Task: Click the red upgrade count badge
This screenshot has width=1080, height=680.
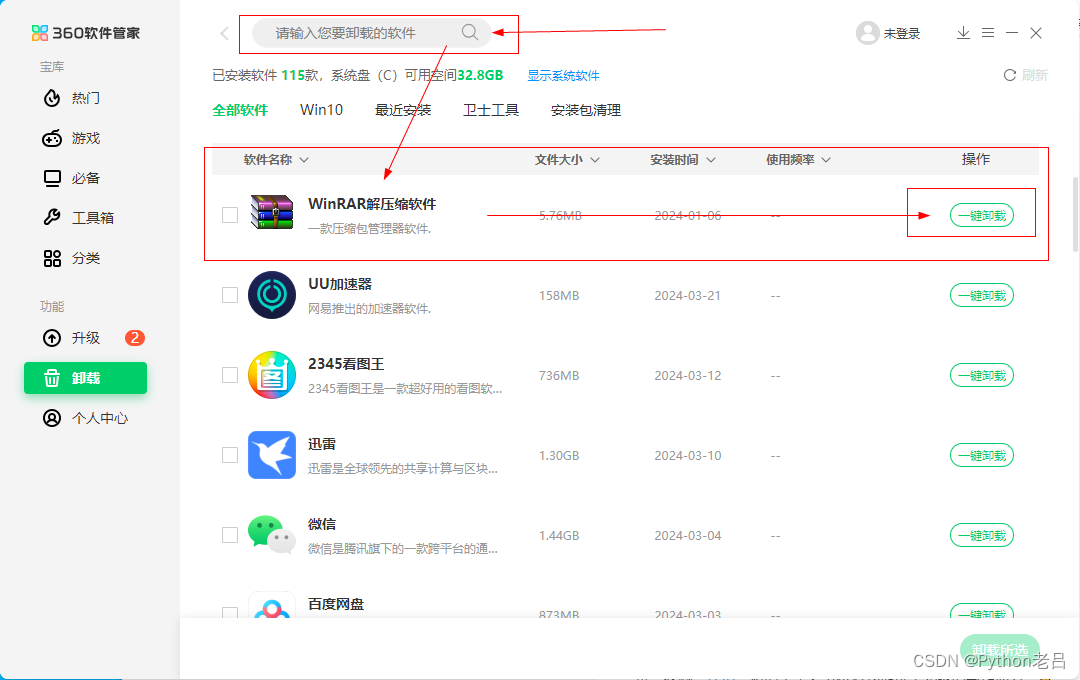Action: 134,338
